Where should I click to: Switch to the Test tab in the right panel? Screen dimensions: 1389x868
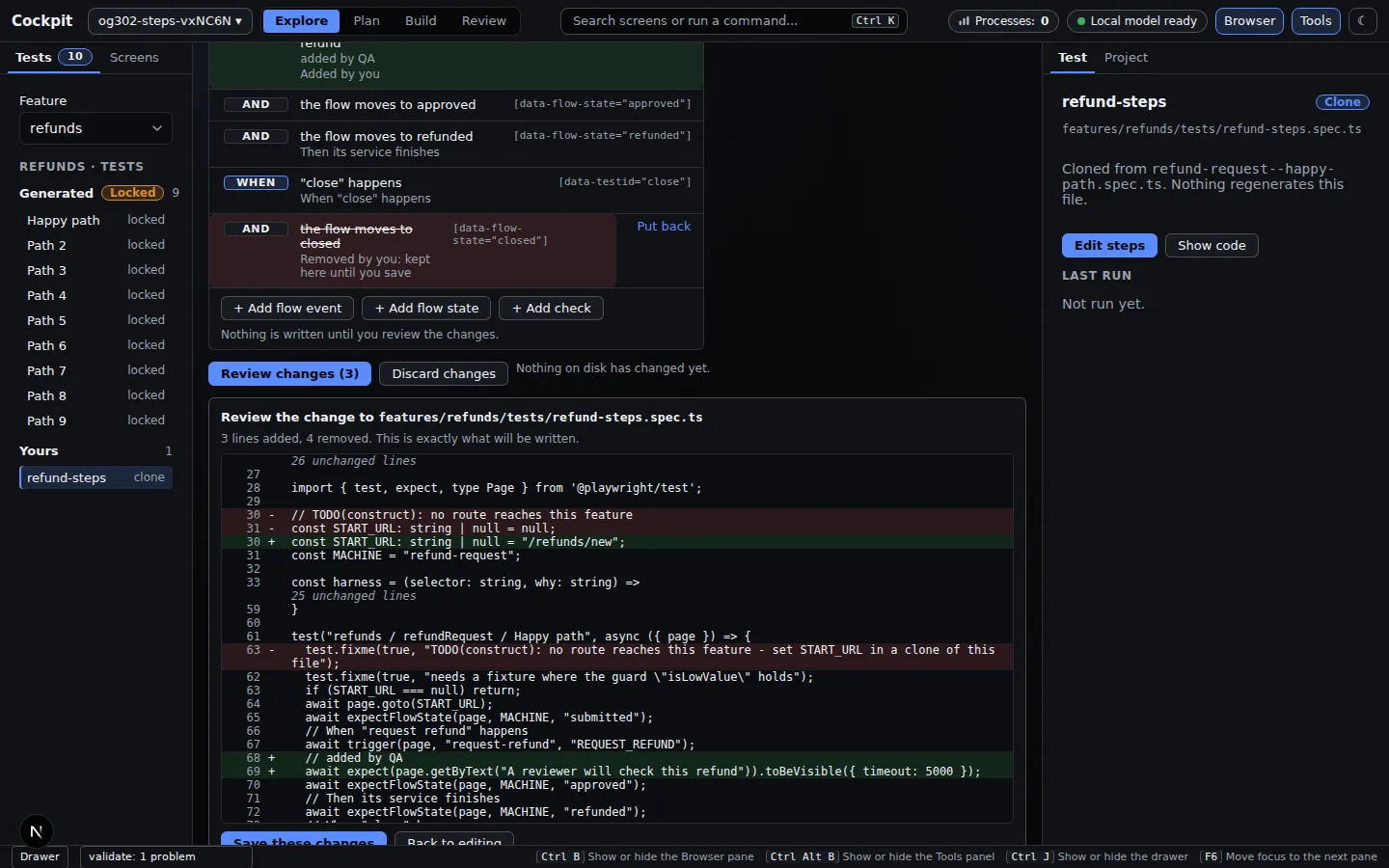[x=1072, y=57]
